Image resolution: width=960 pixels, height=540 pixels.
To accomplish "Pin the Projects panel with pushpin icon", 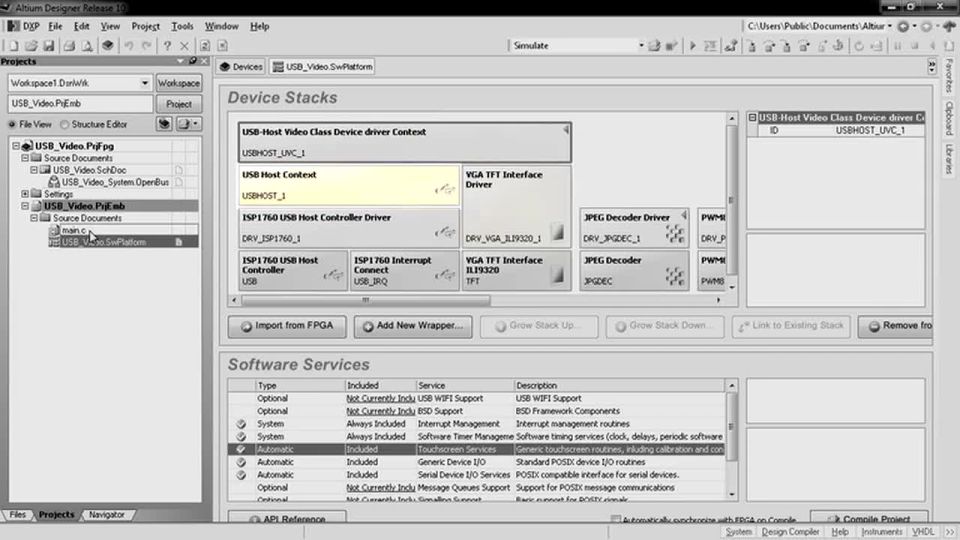I will [x=193, y=61].
